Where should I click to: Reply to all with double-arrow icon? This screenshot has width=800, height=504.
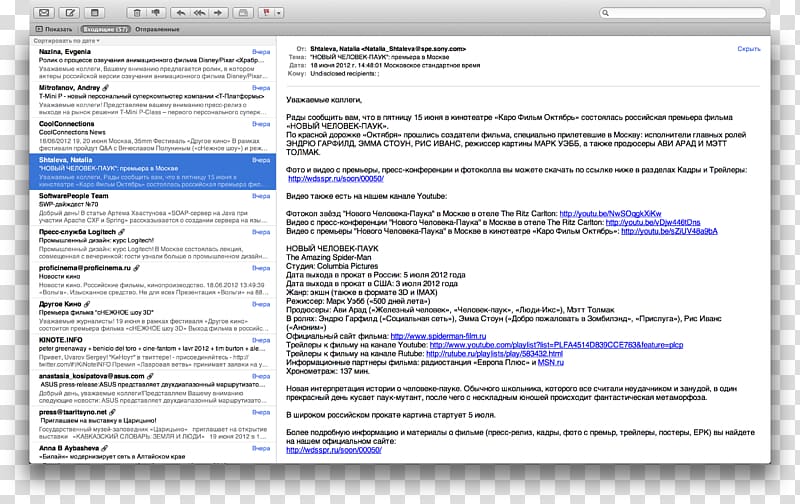pos(199,13)
